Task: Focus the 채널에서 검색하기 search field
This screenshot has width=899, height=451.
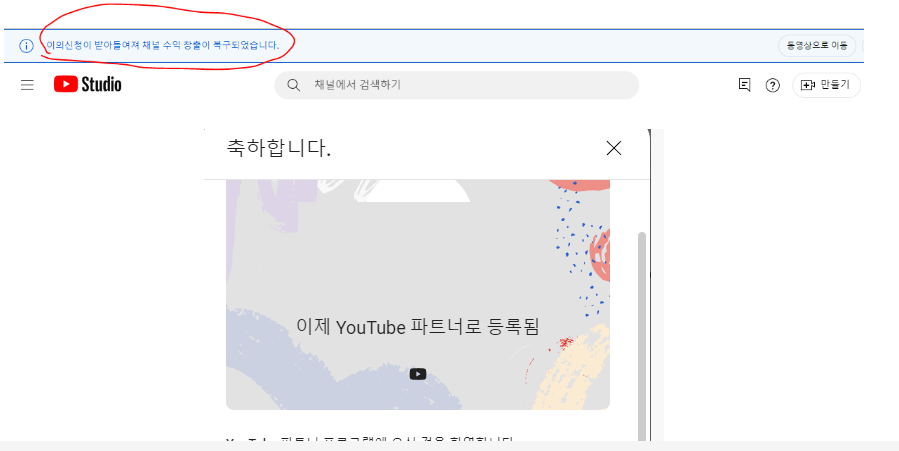Action: pos(456,85)
